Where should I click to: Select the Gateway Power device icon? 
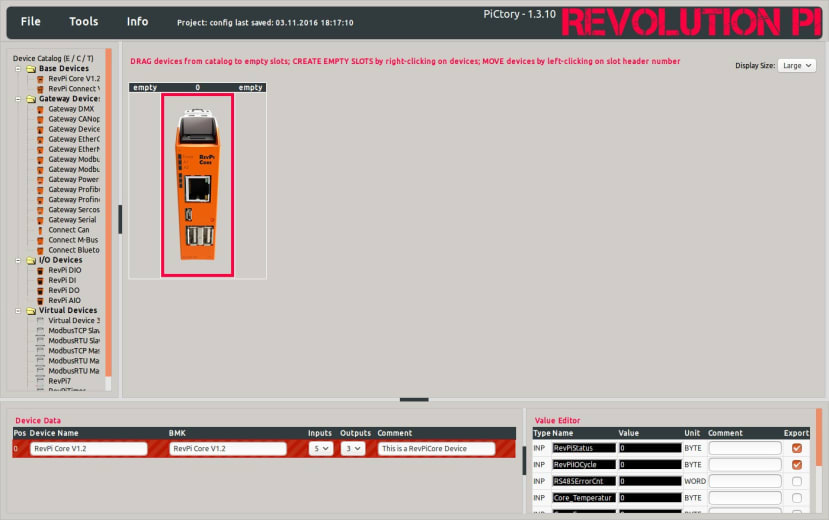[x=40, y=180]
